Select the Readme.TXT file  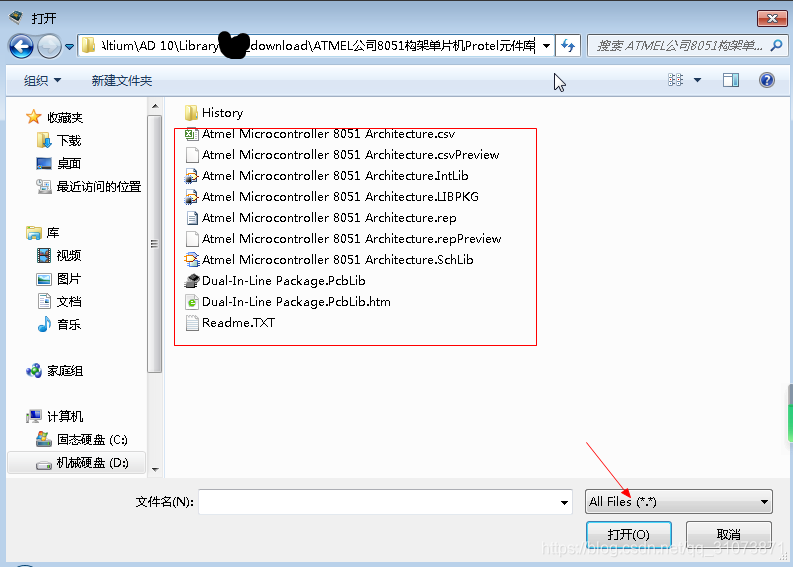tap(237, 323)
